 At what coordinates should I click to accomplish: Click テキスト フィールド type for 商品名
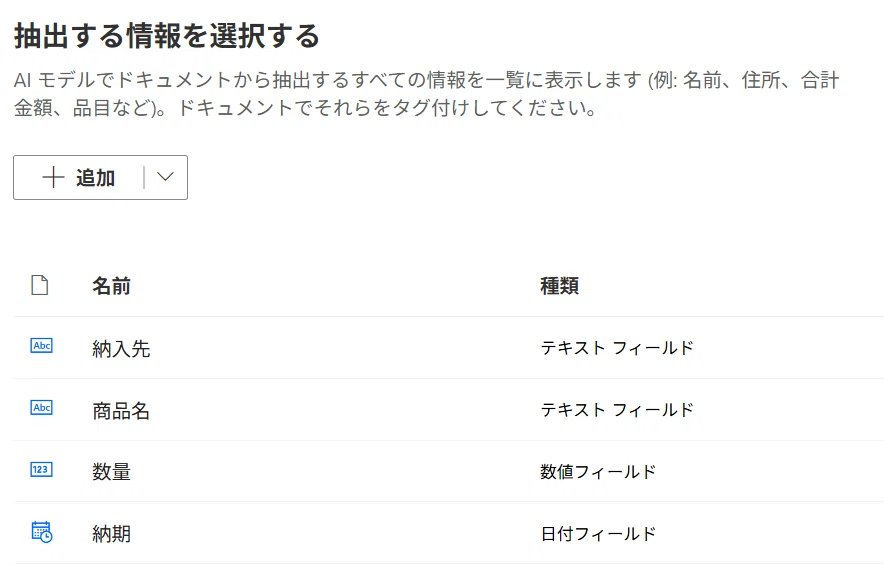pos(617,410)
